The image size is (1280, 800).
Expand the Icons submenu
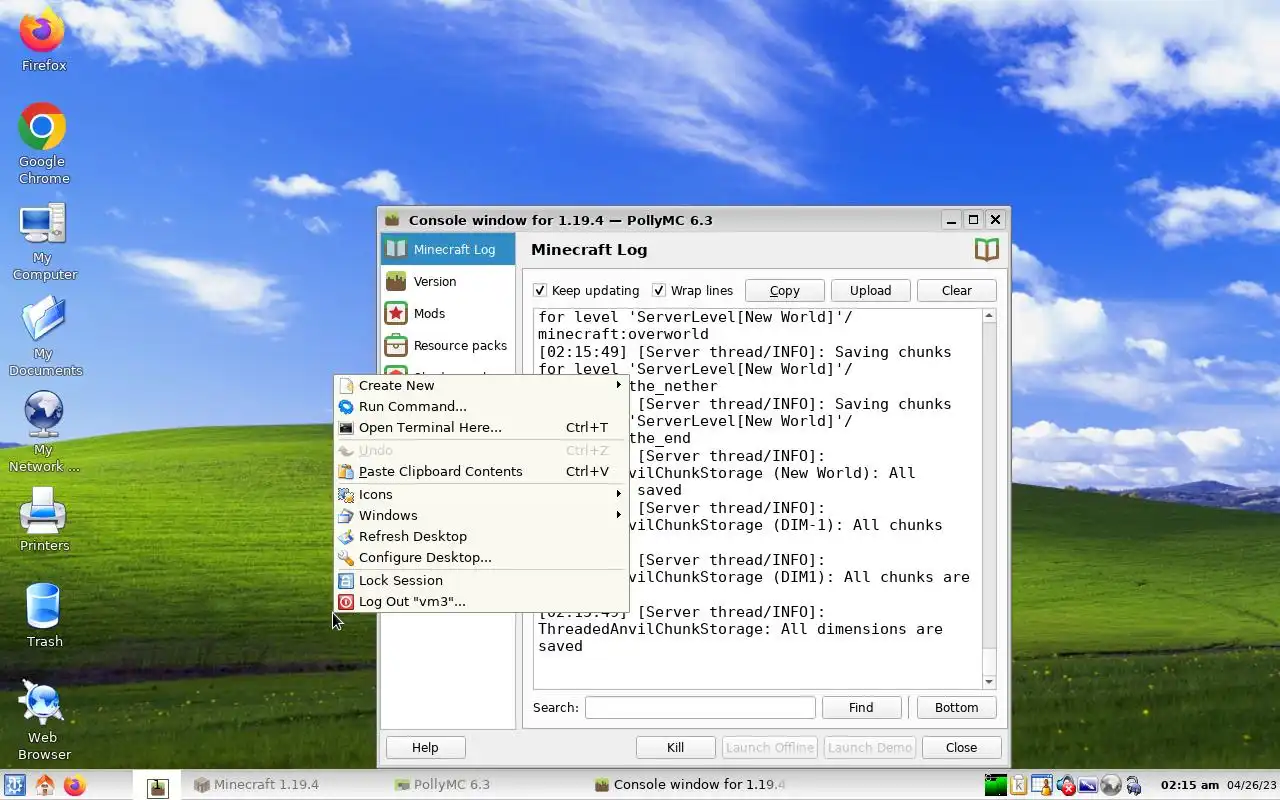481,494
